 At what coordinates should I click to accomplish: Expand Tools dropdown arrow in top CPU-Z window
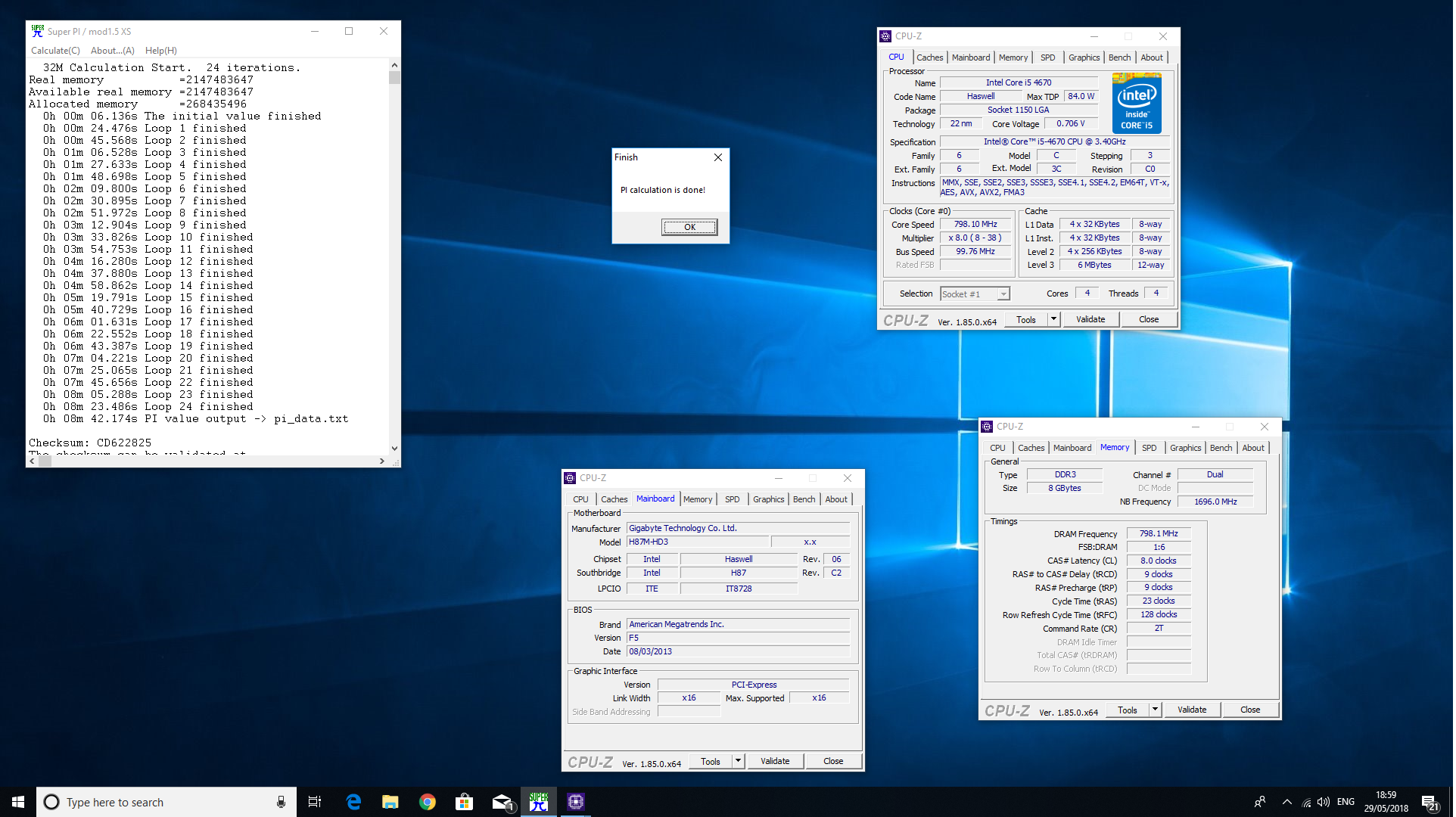1053,320
